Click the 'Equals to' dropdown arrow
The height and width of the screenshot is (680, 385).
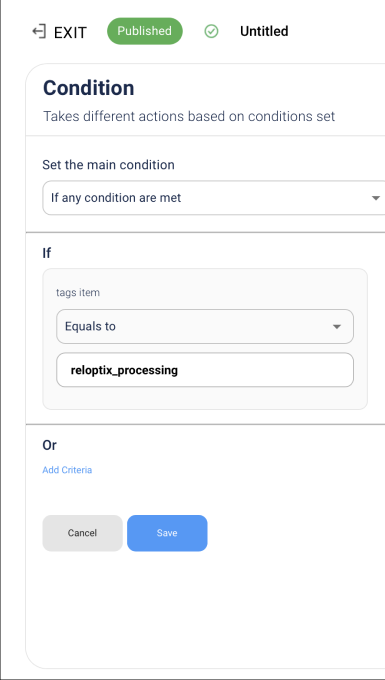click(x=337, y=327)
